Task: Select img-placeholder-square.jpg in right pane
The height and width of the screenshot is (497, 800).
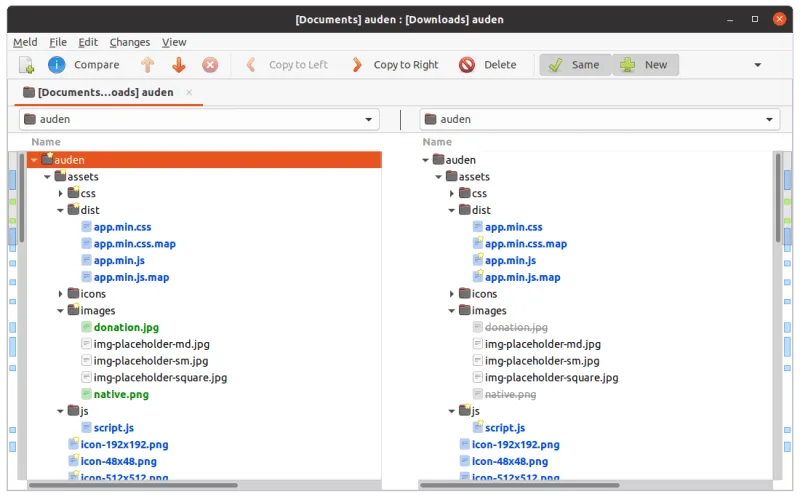Action: (551, 378)
